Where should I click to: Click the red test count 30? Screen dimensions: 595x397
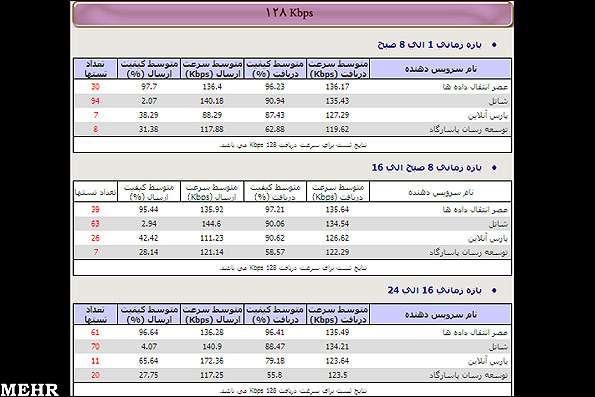(95, 87)
